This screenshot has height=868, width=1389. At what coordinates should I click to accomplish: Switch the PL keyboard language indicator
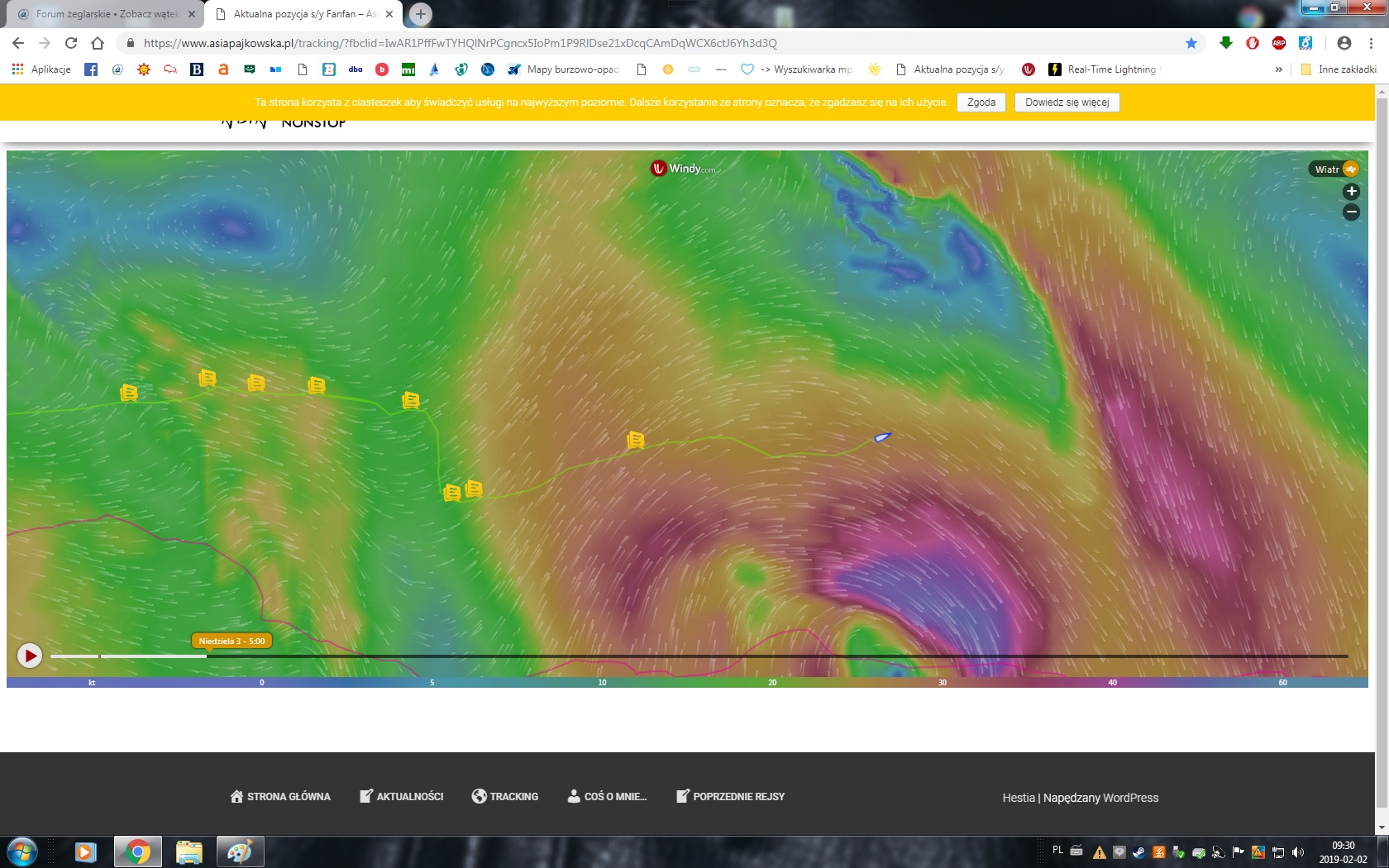click(1057, 850)
